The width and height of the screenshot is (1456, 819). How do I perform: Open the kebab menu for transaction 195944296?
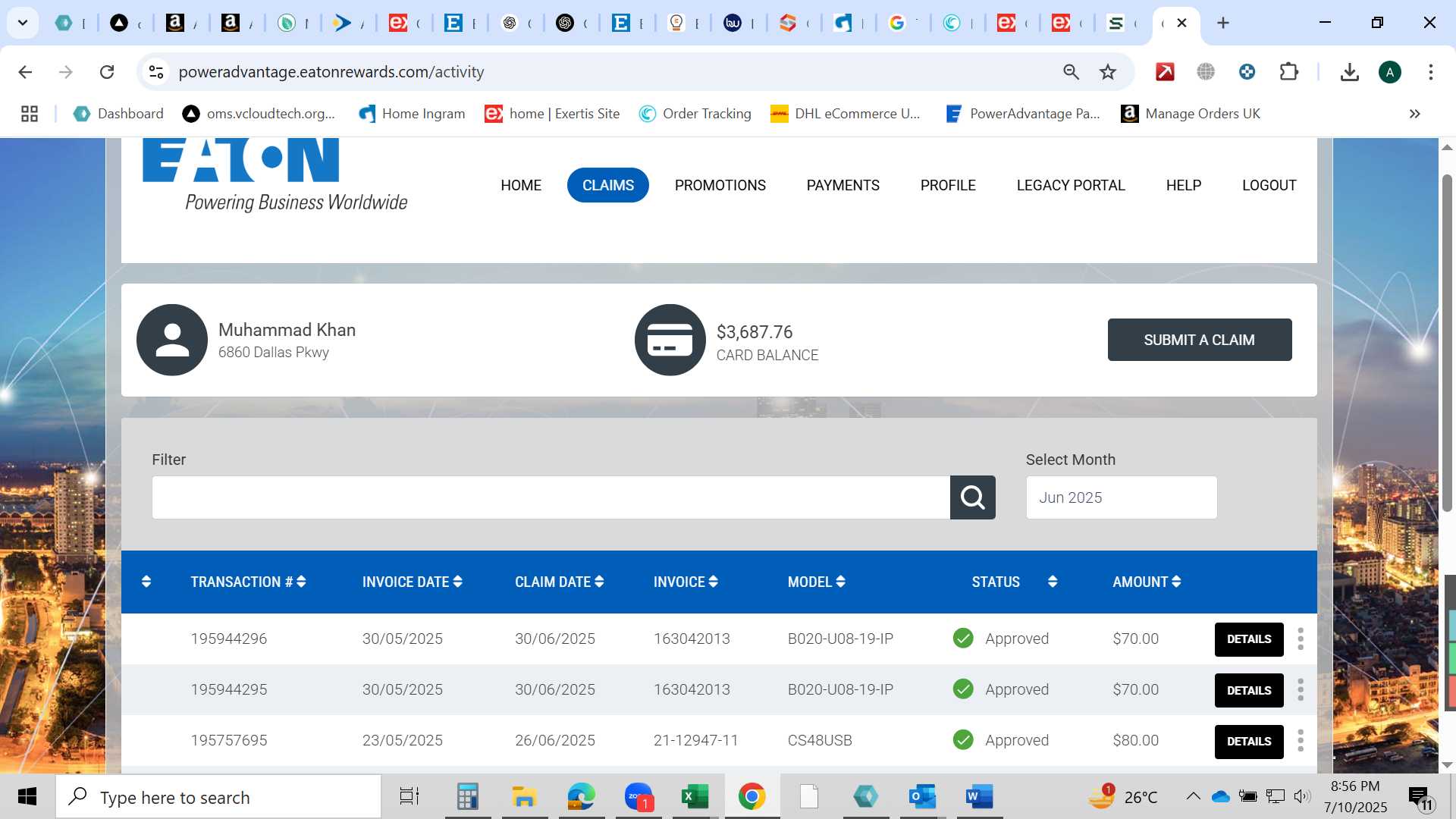tap(1301, 639)
